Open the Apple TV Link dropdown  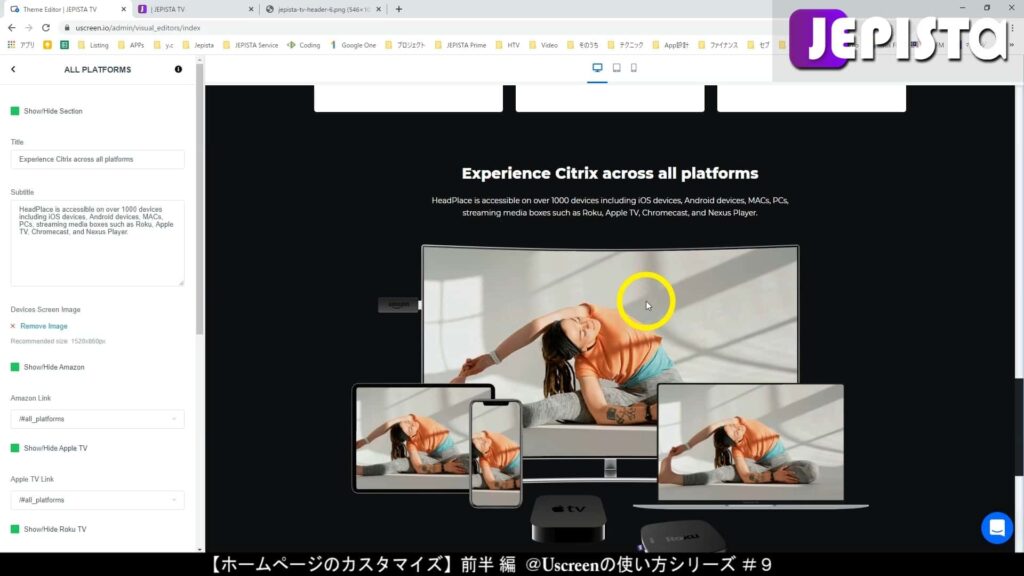coord(97,500)
